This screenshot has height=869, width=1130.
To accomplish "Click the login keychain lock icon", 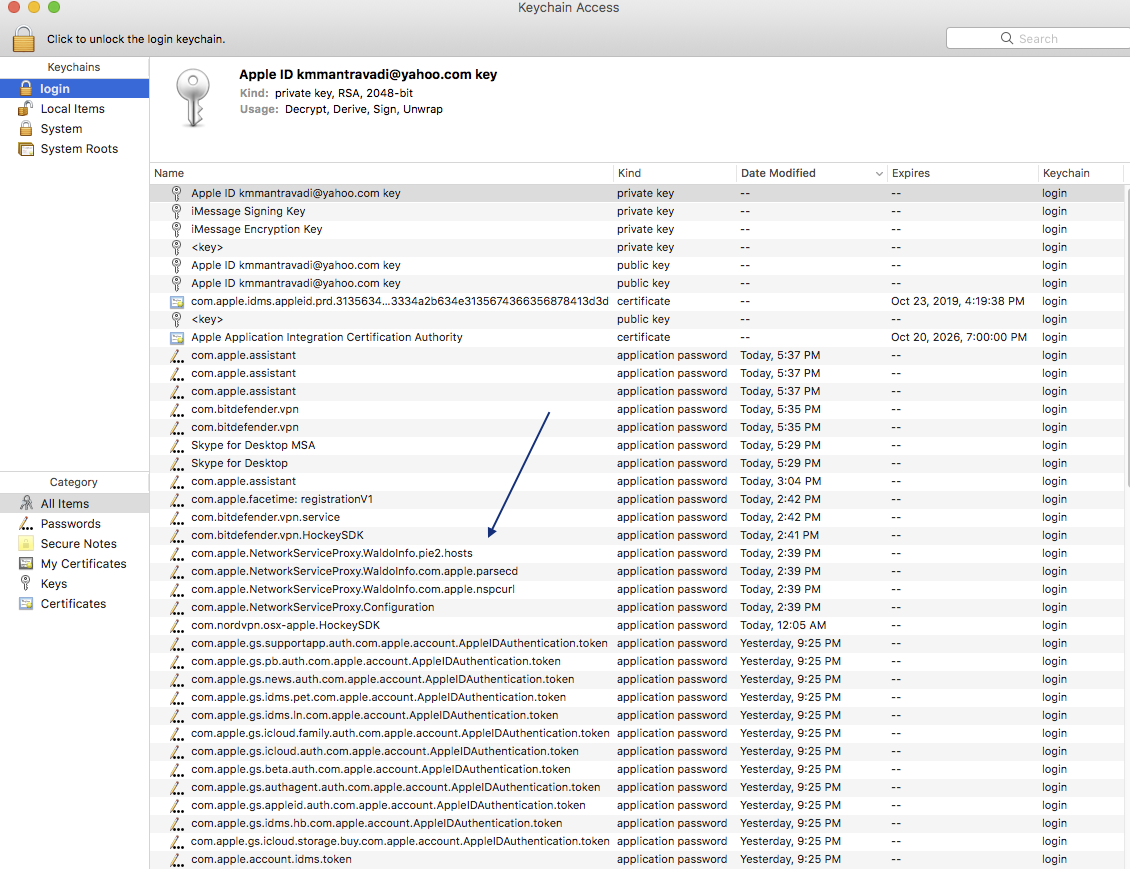I will [x=26, y=88].
